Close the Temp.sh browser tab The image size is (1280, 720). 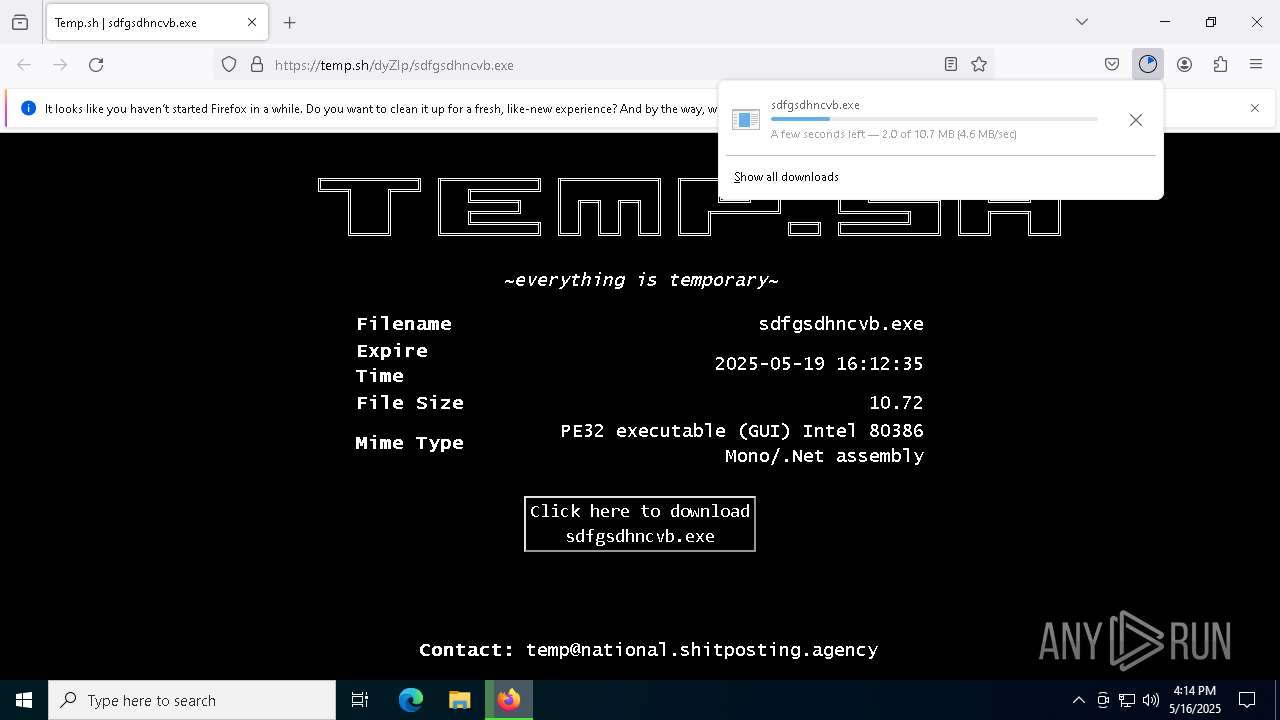[x=252, y=22]
